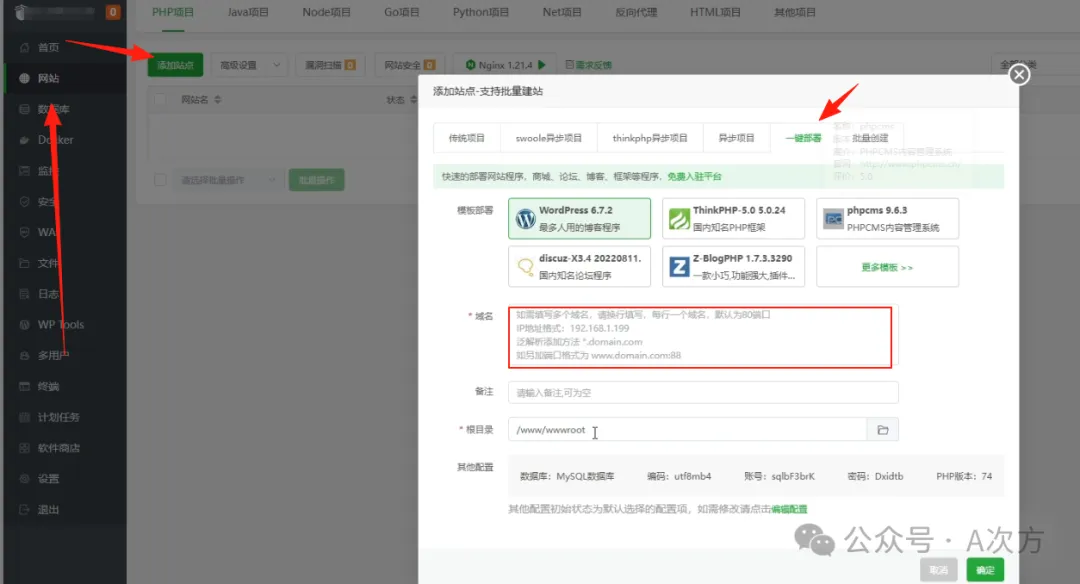Click the 网站安全 button
Screen dimensions: 1080x584
click(410, 65)
